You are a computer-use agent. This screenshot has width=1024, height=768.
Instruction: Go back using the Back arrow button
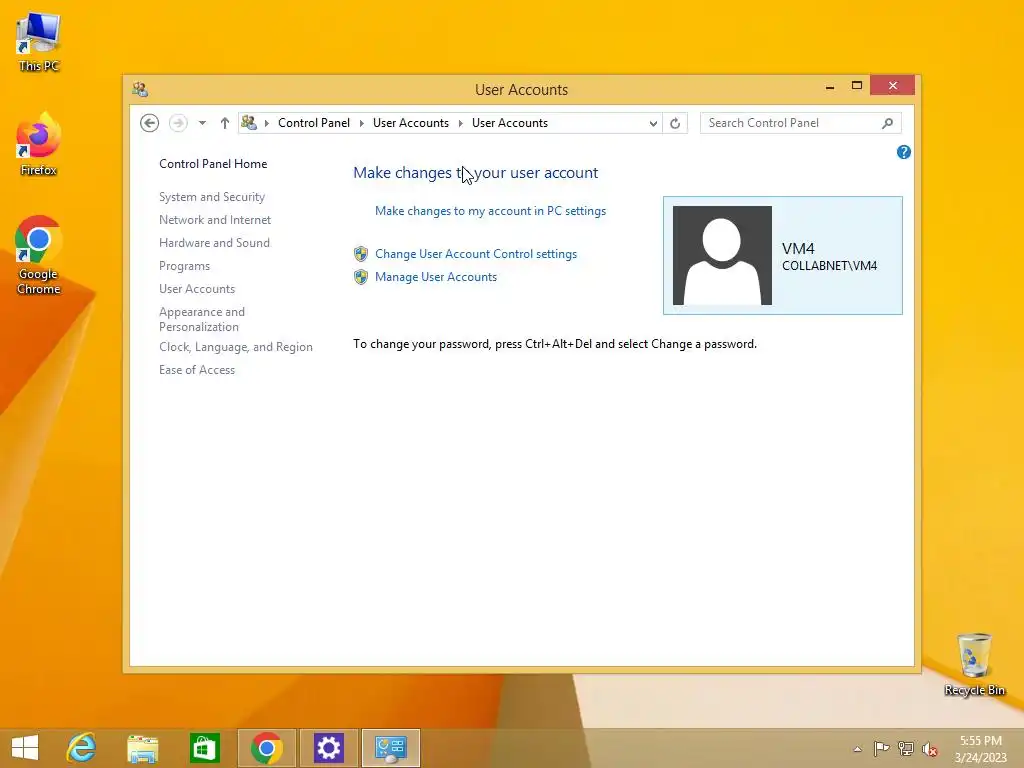tap(150, 123)
